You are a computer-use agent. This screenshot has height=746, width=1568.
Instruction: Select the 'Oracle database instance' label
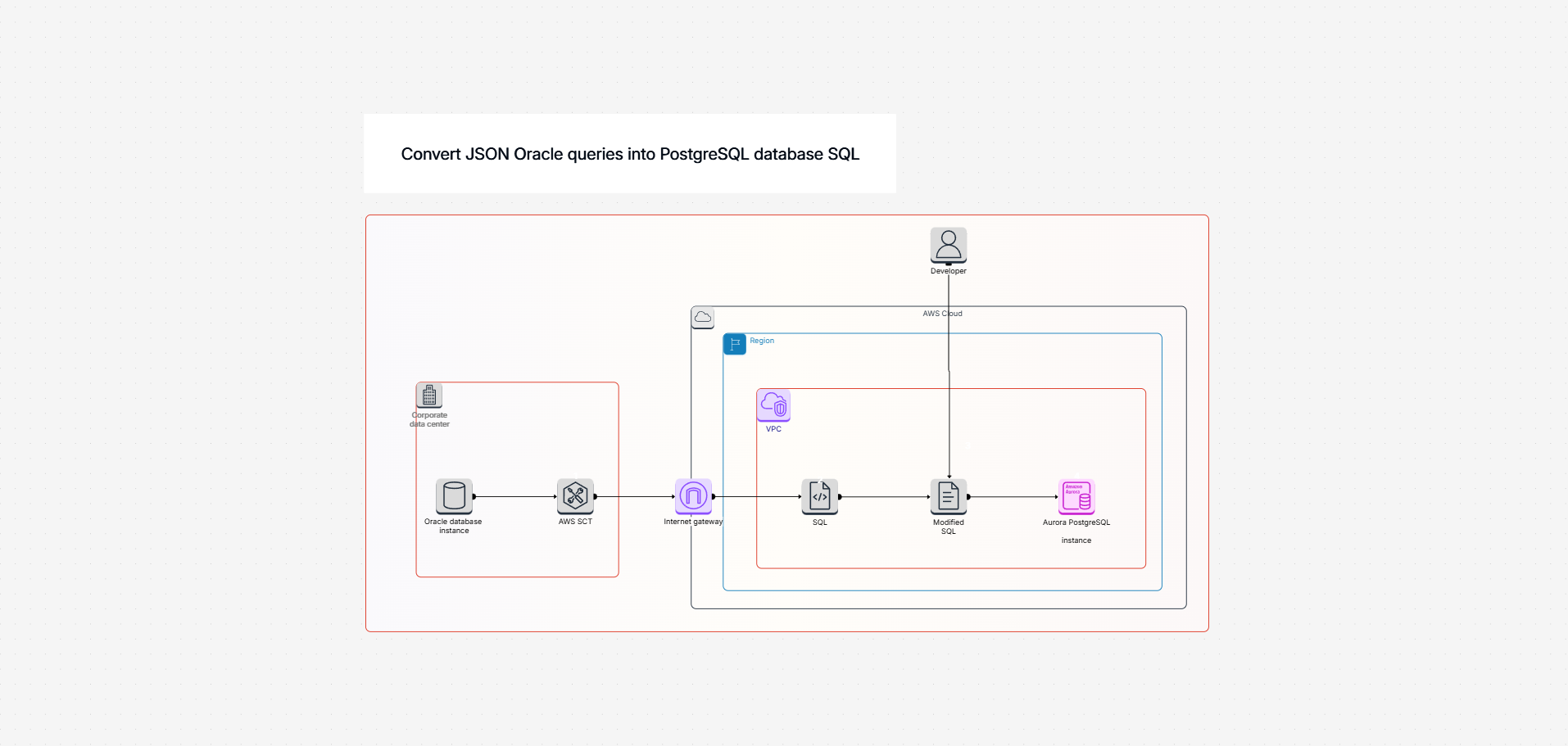[453, 527]
